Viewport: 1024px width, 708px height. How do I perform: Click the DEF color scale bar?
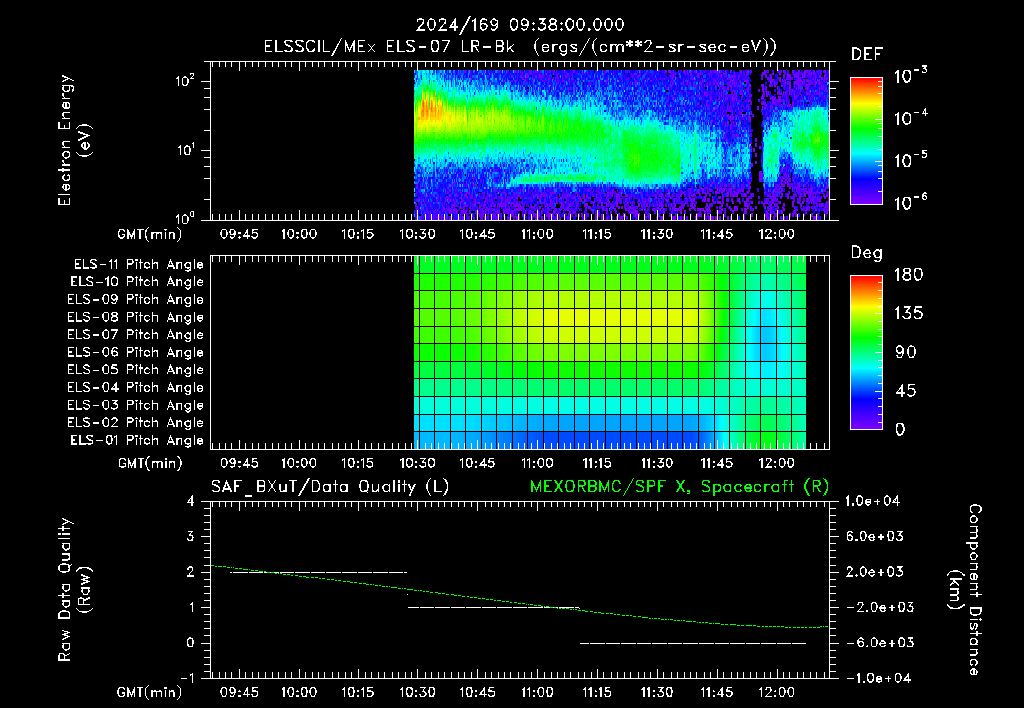(x=866, y=140)
